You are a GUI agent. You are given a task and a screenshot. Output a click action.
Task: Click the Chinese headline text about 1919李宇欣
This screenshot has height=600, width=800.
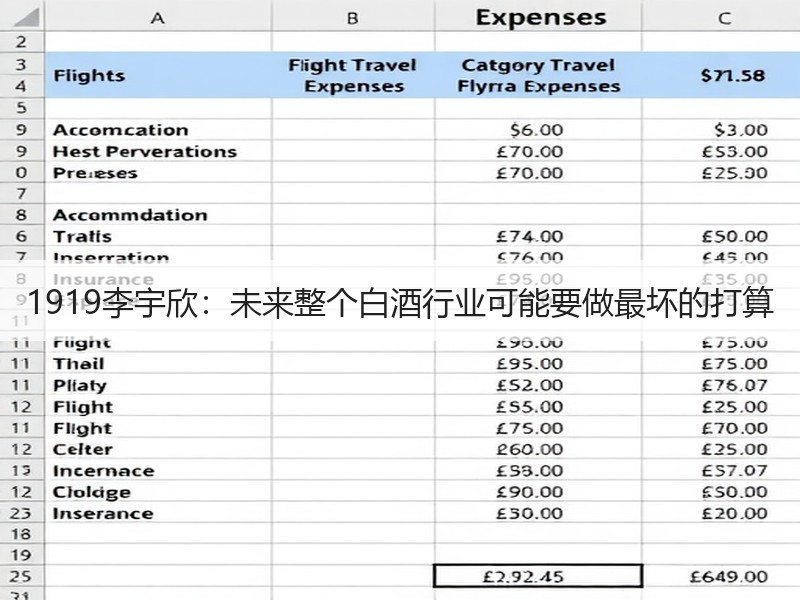pyautogui.click(x=400, y=303)
